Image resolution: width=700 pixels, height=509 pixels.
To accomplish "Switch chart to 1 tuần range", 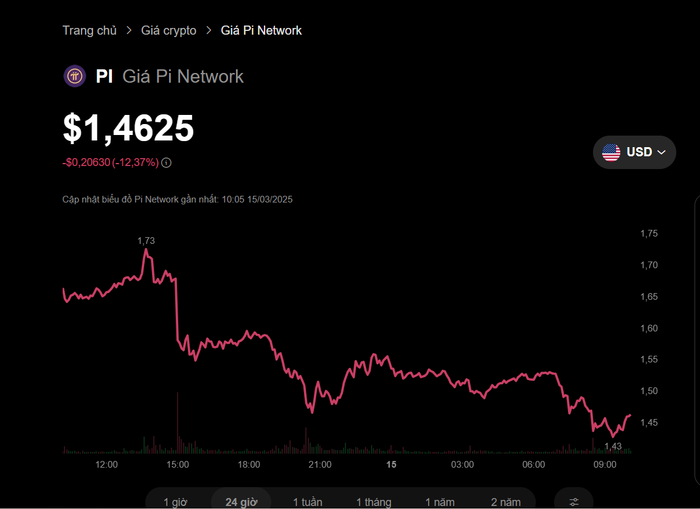I will (x=308, y=502).
